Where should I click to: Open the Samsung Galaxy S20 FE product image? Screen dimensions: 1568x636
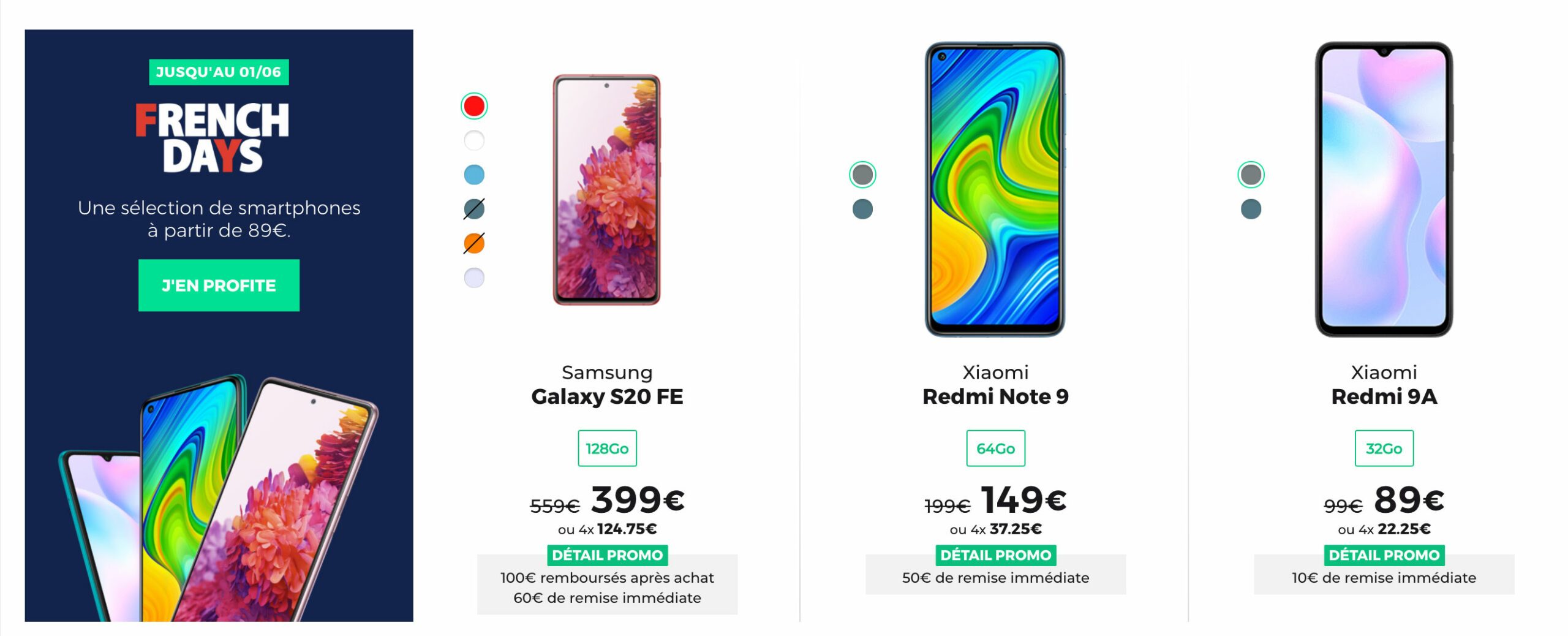[607, 190]
